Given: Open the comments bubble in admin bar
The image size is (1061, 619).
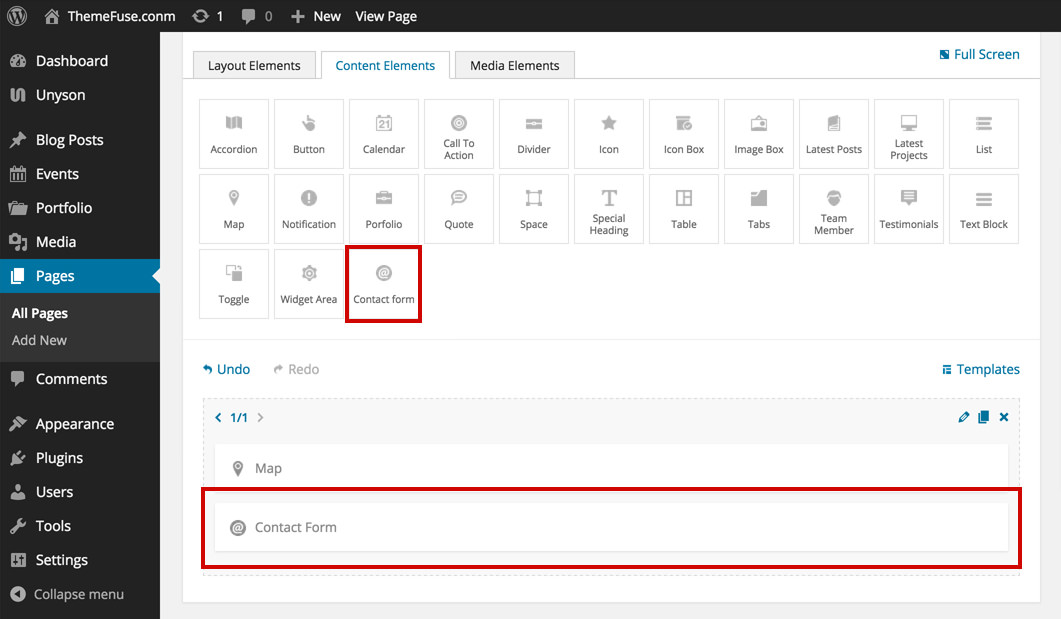Looking at the screenshot, I should [x=257, y=16].
